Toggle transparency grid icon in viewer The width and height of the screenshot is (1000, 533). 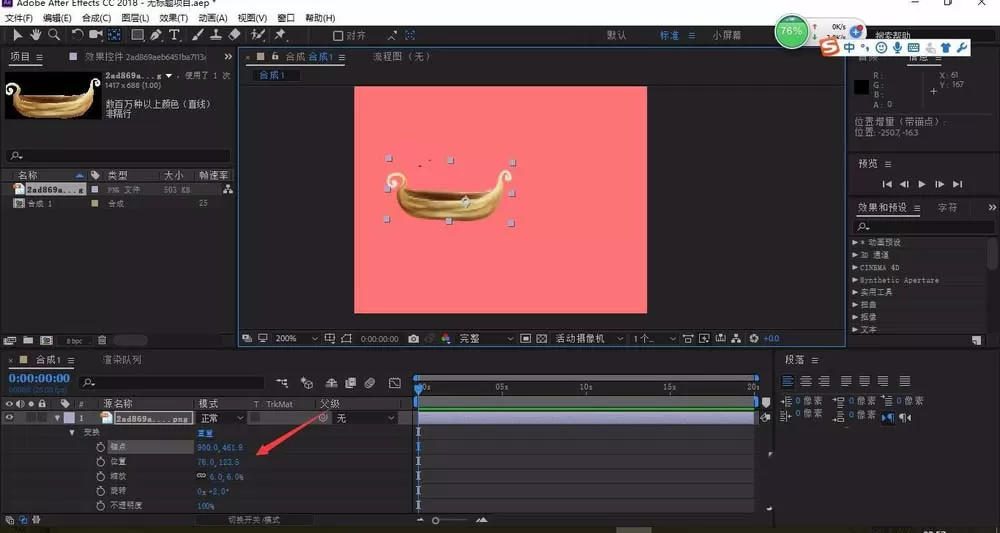click(541, 339)
